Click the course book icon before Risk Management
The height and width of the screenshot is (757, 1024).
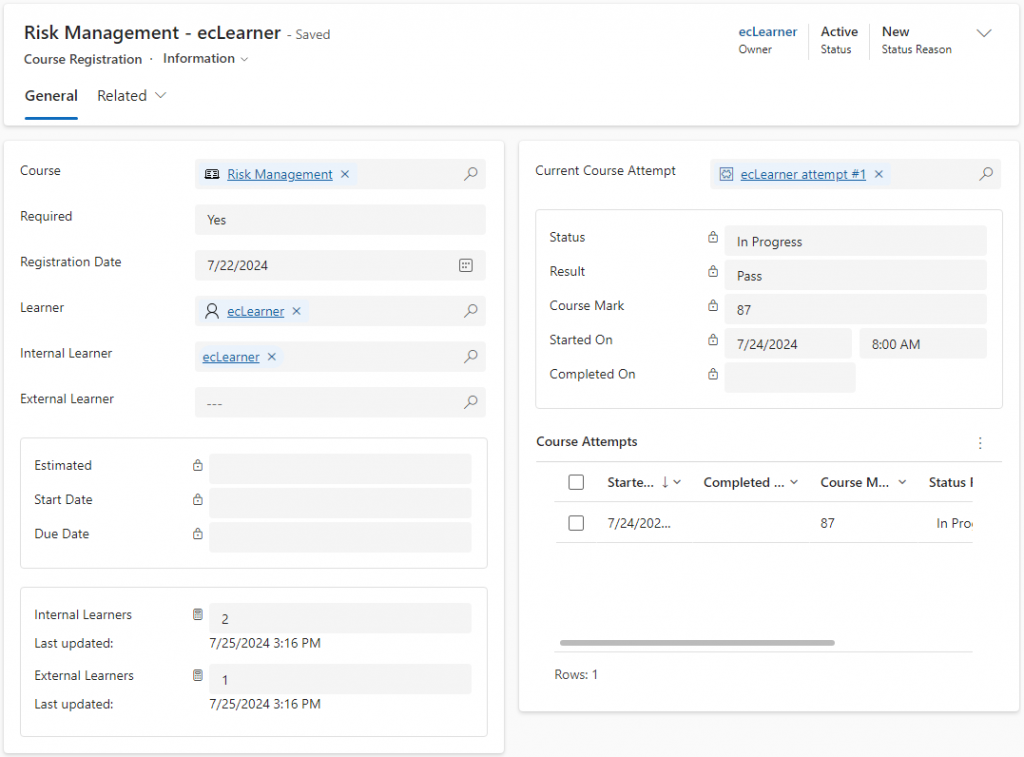[x=212, y=174]
